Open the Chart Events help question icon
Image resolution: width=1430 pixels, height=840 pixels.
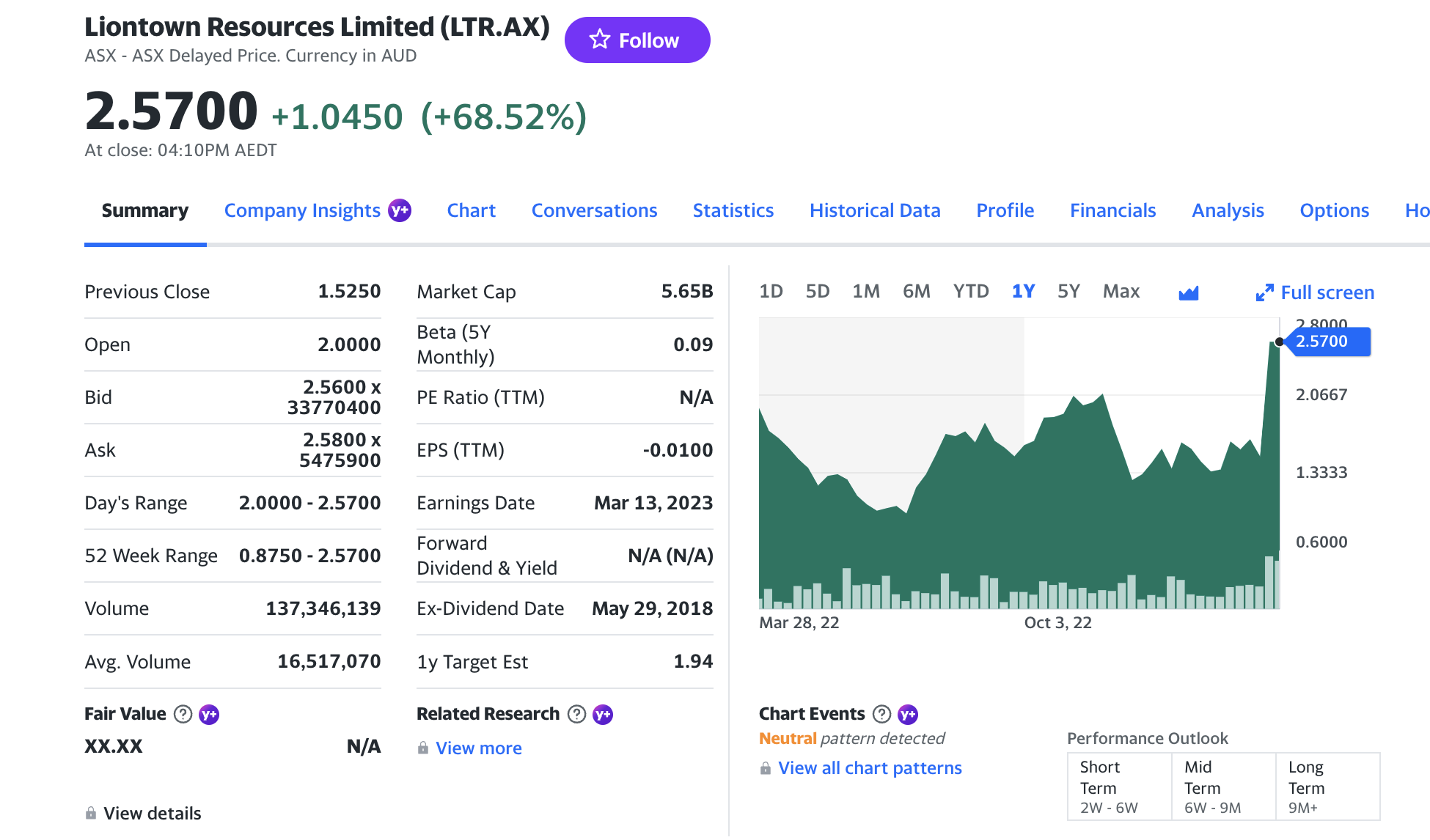click(x=882, y=714)
